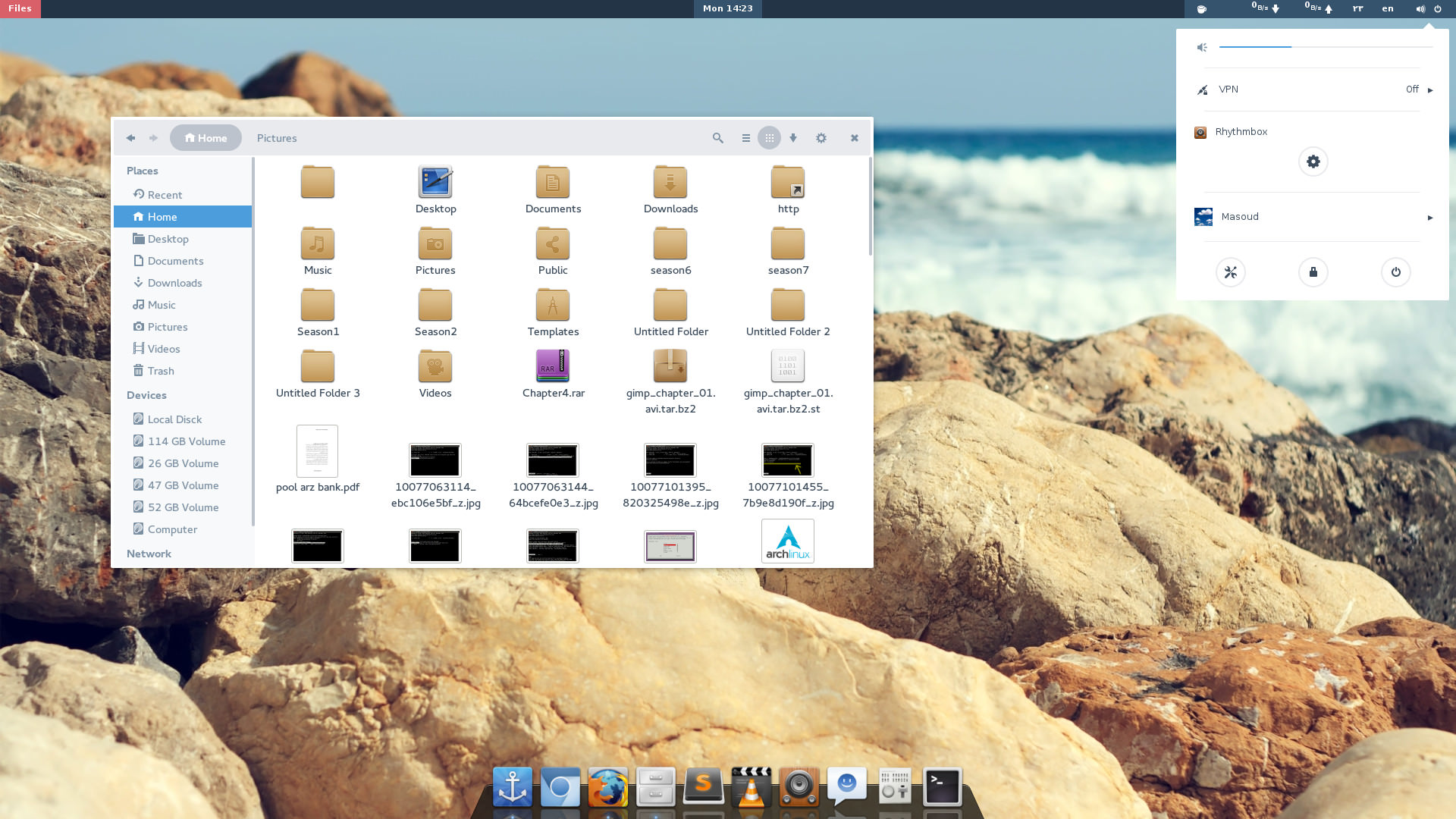Image resolution: width=1456 pixels, height=819 pixels.
Task: Launch Firefox from the dock
Action: (607, 787)
